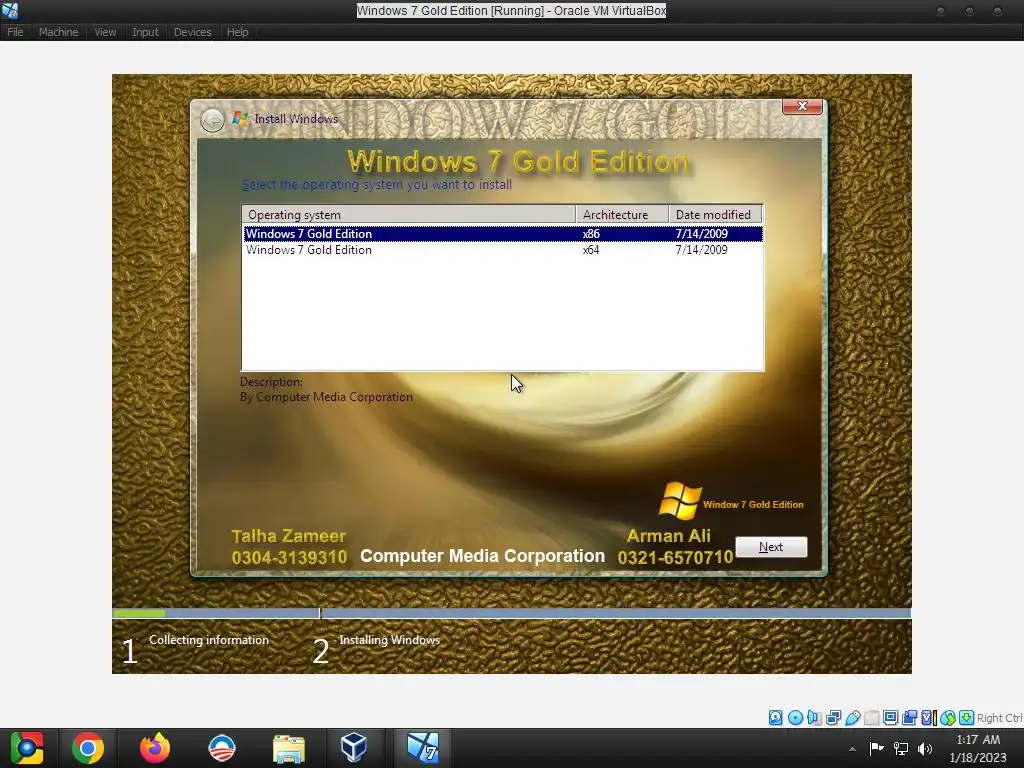Open the View menu
The height and width of the screenshot is (768, 1024).
point(104,32)
